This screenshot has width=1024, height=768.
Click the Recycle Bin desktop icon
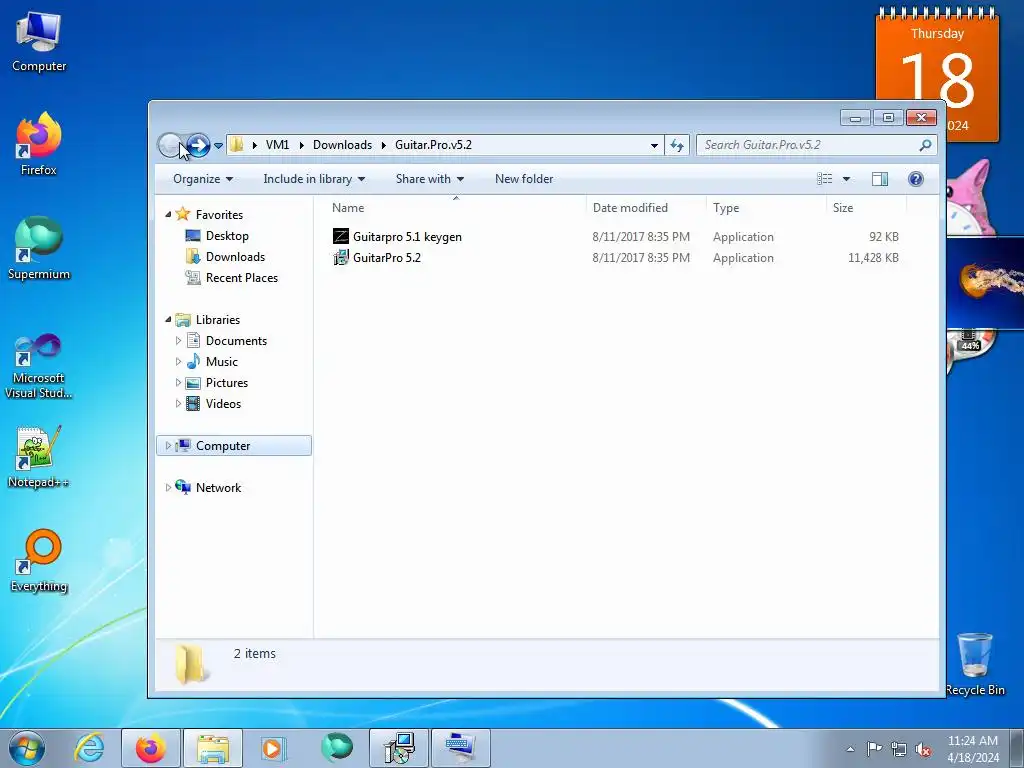(975, 664)
